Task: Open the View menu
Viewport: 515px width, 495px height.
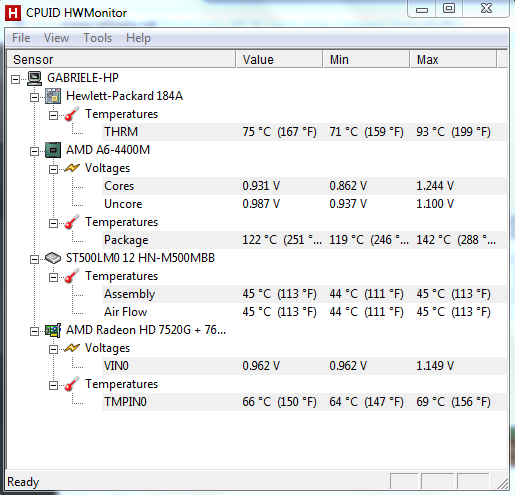Action: [x=56, y=38]
